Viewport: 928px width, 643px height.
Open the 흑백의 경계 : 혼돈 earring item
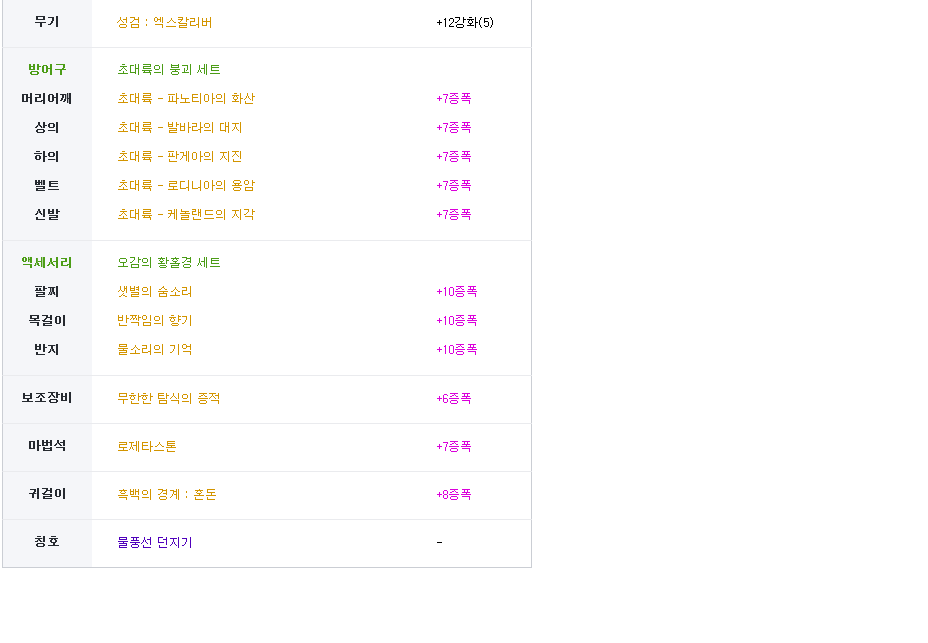pyautogui.click(x=167, y=494)
